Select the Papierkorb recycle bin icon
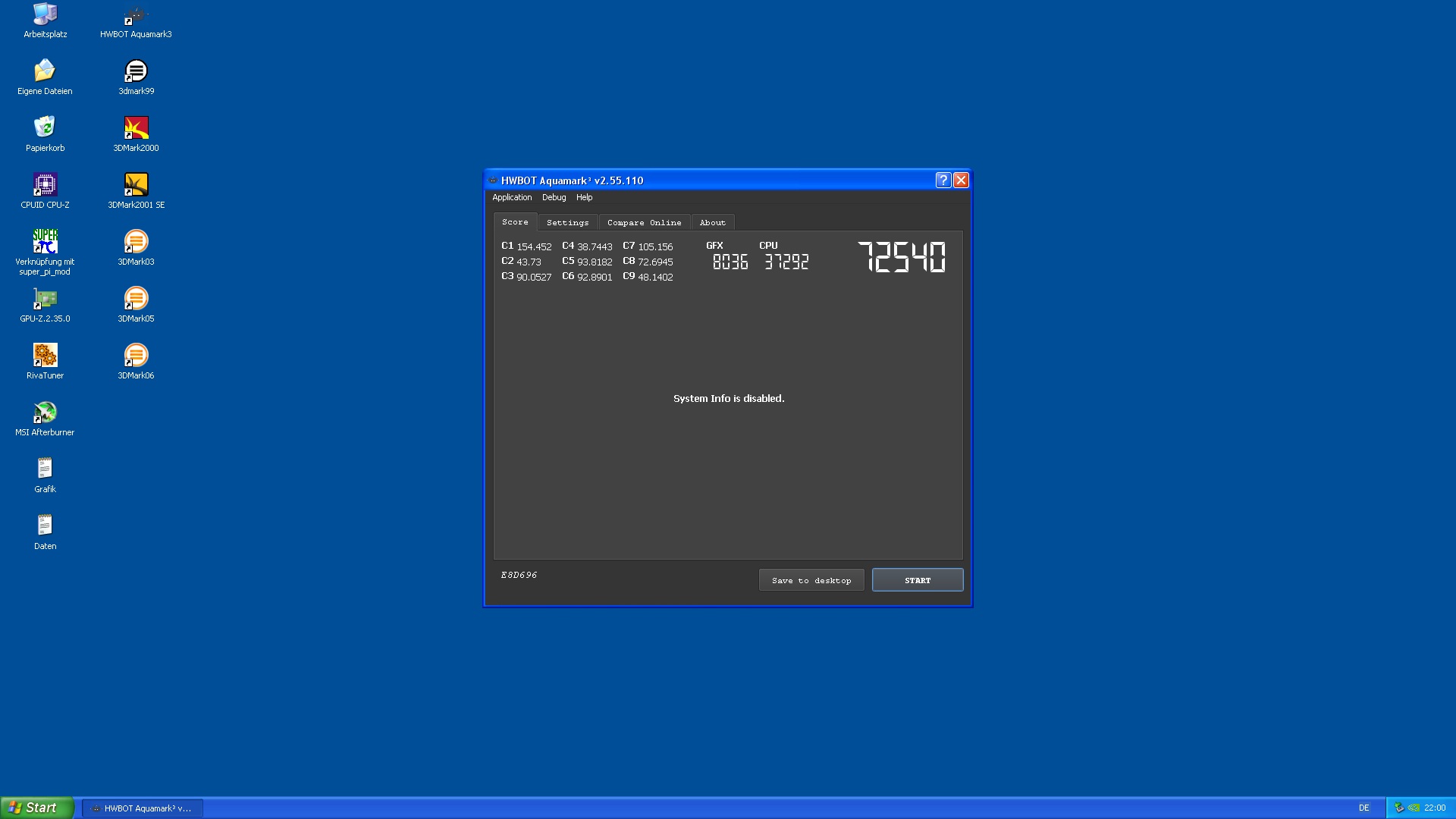This screenshot has width=1456, height=819. [x=45, y=134]
